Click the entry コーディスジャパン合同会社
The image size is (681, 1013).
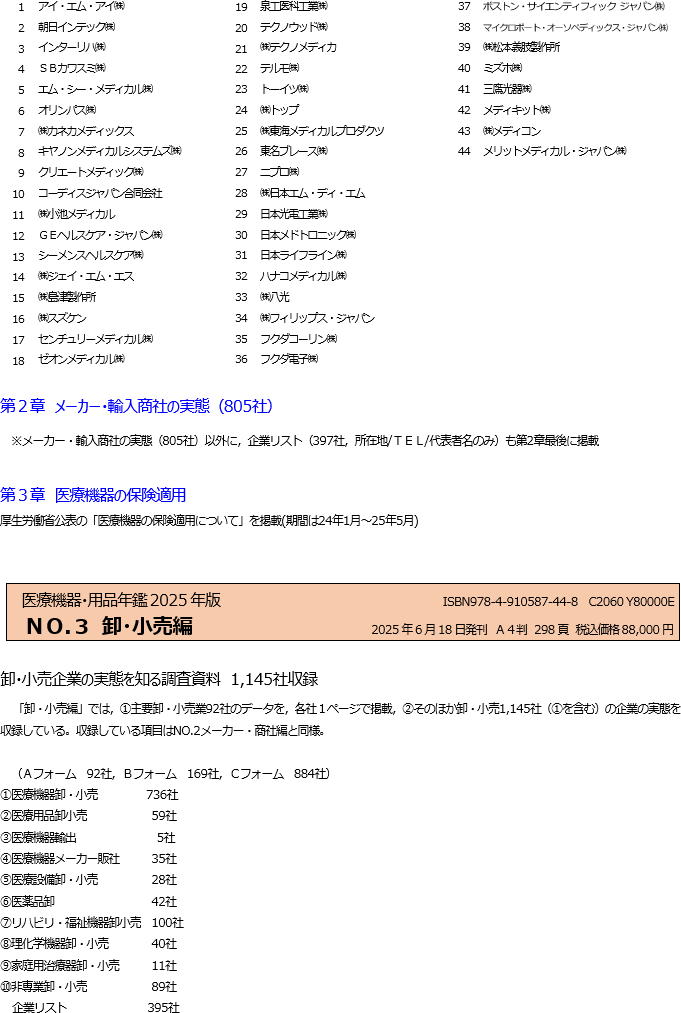coord(100,193)
